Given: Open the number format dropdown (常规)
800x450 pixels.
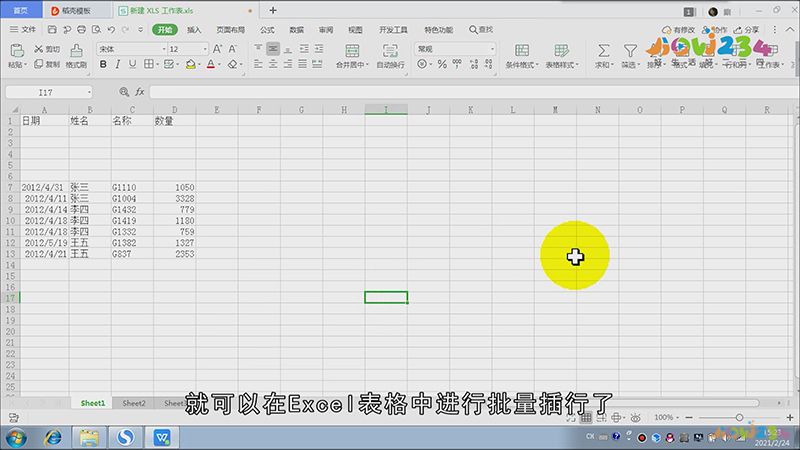Looking at the screenshot, I should click(x=492, y=49).
